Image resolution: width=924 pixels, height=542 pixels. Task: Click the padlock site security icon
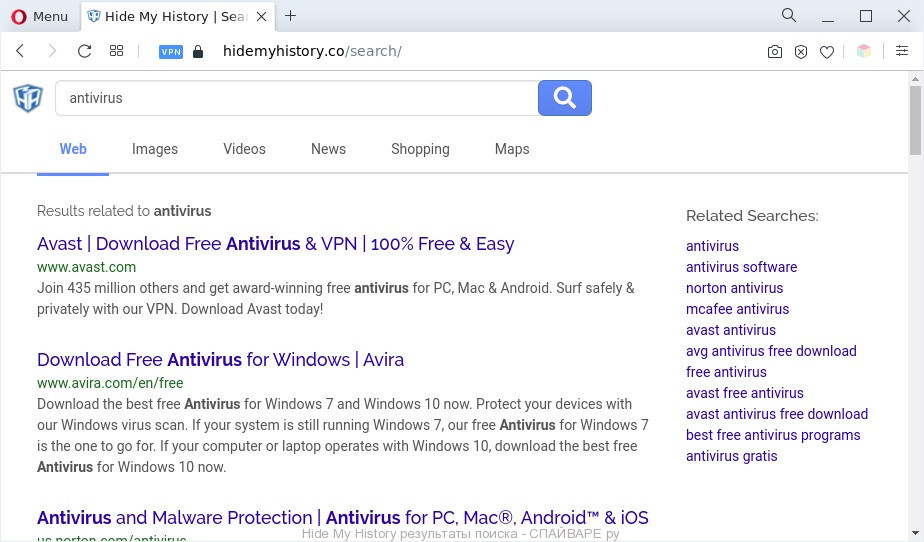(x=198, y=52)
